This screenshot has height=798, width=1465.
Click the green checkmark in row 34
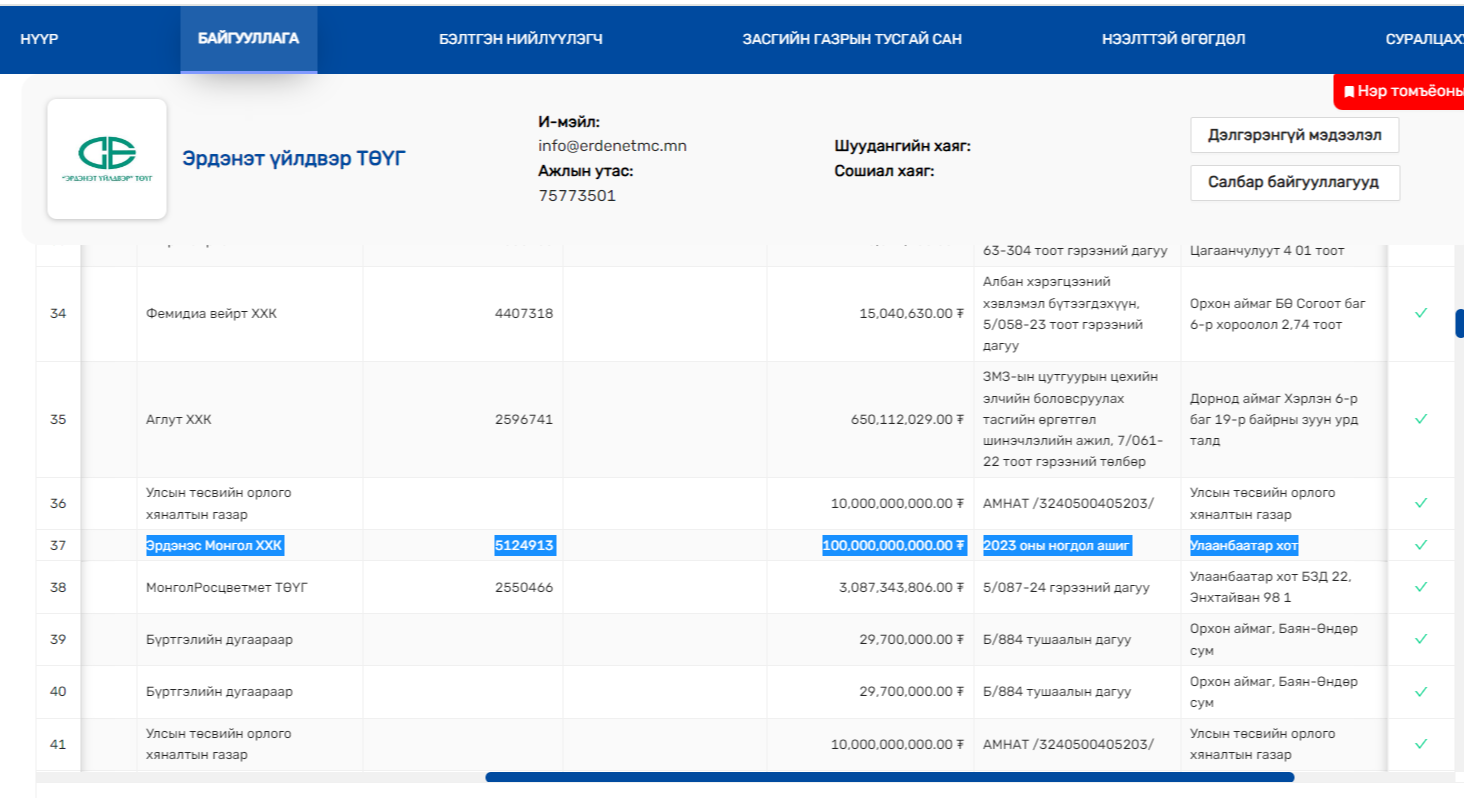pyautogui.click(x=1420, y=313)
